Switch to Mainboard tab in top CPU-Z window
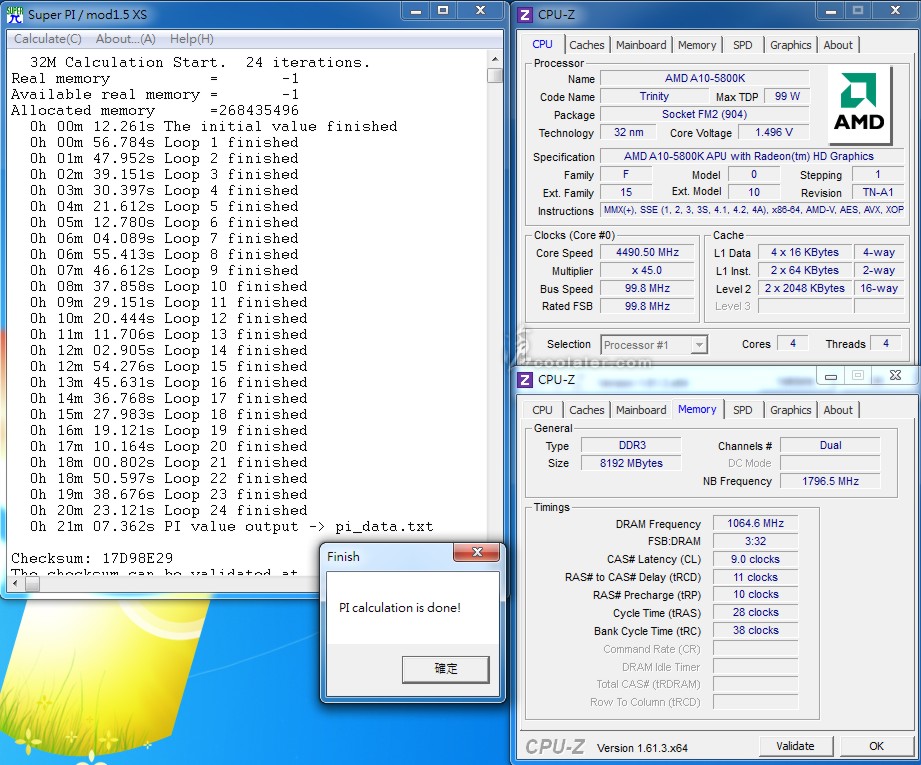 tap(641, 45)
